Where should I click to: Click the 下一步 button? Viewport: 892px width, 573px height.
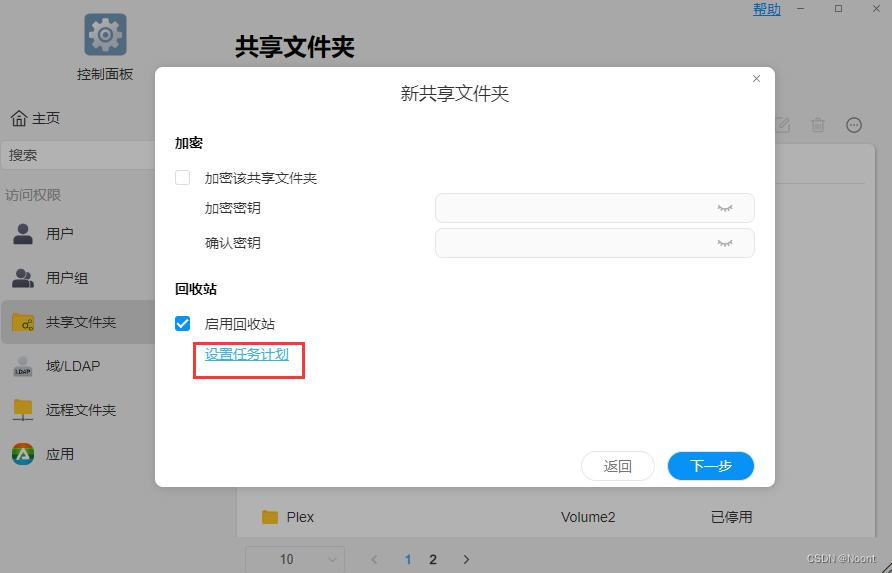point(710,466)
